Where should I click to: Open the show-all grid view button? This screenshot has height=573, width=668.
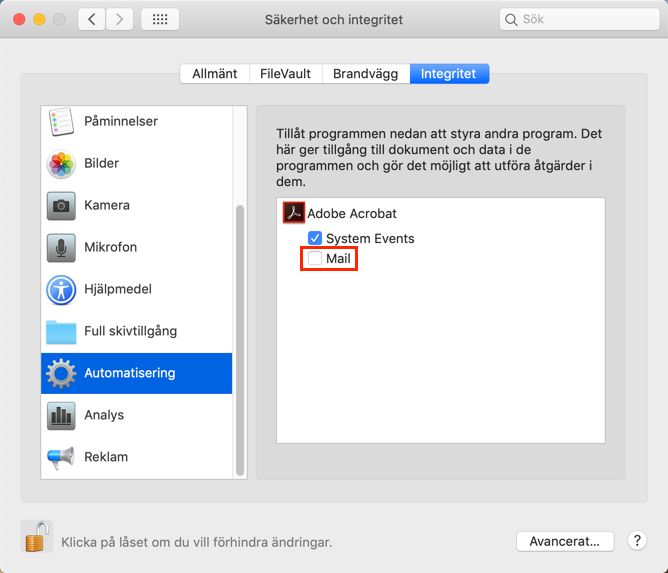(160, 19)
